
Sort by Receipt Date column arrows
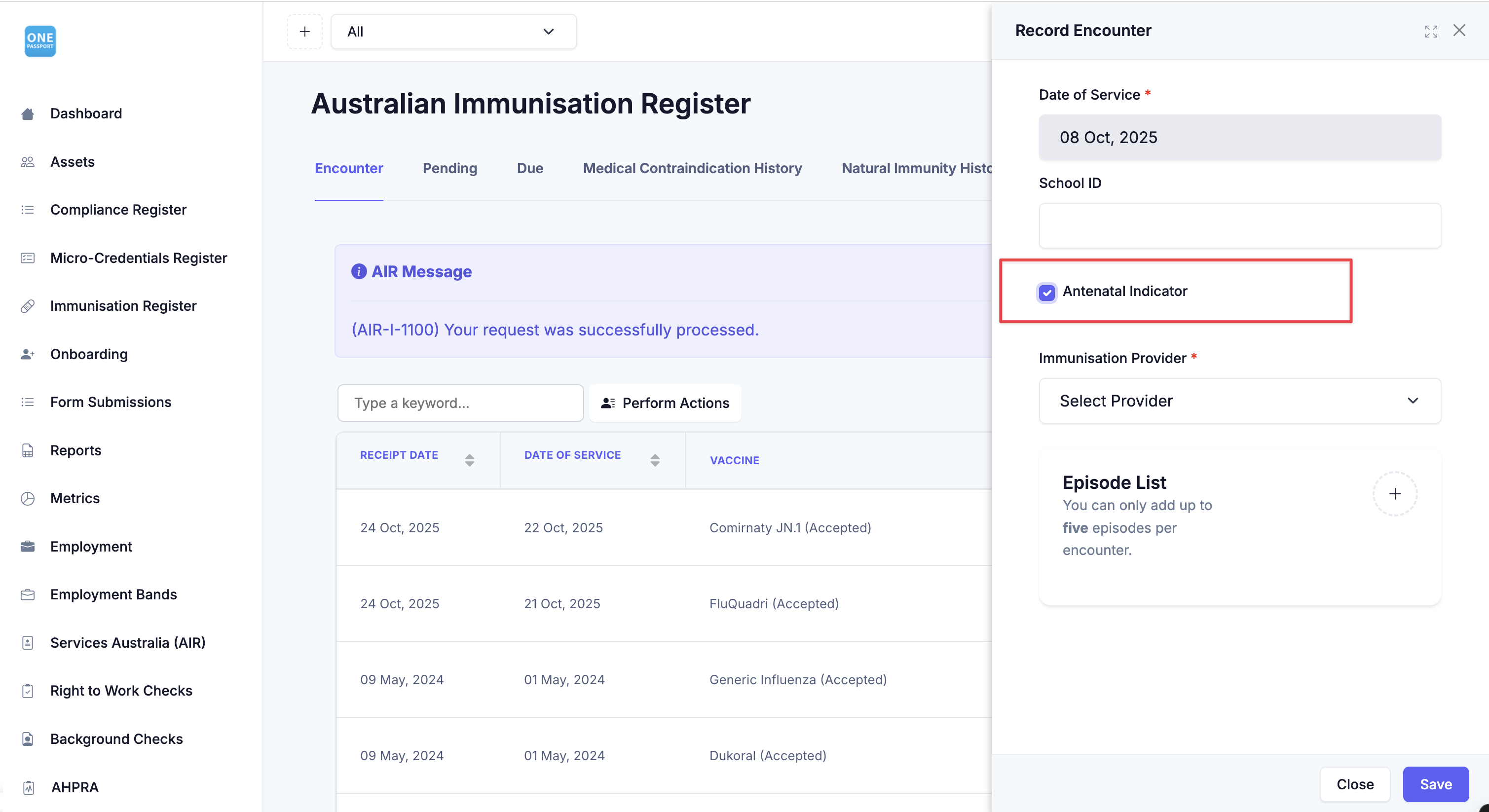[469, 460]
